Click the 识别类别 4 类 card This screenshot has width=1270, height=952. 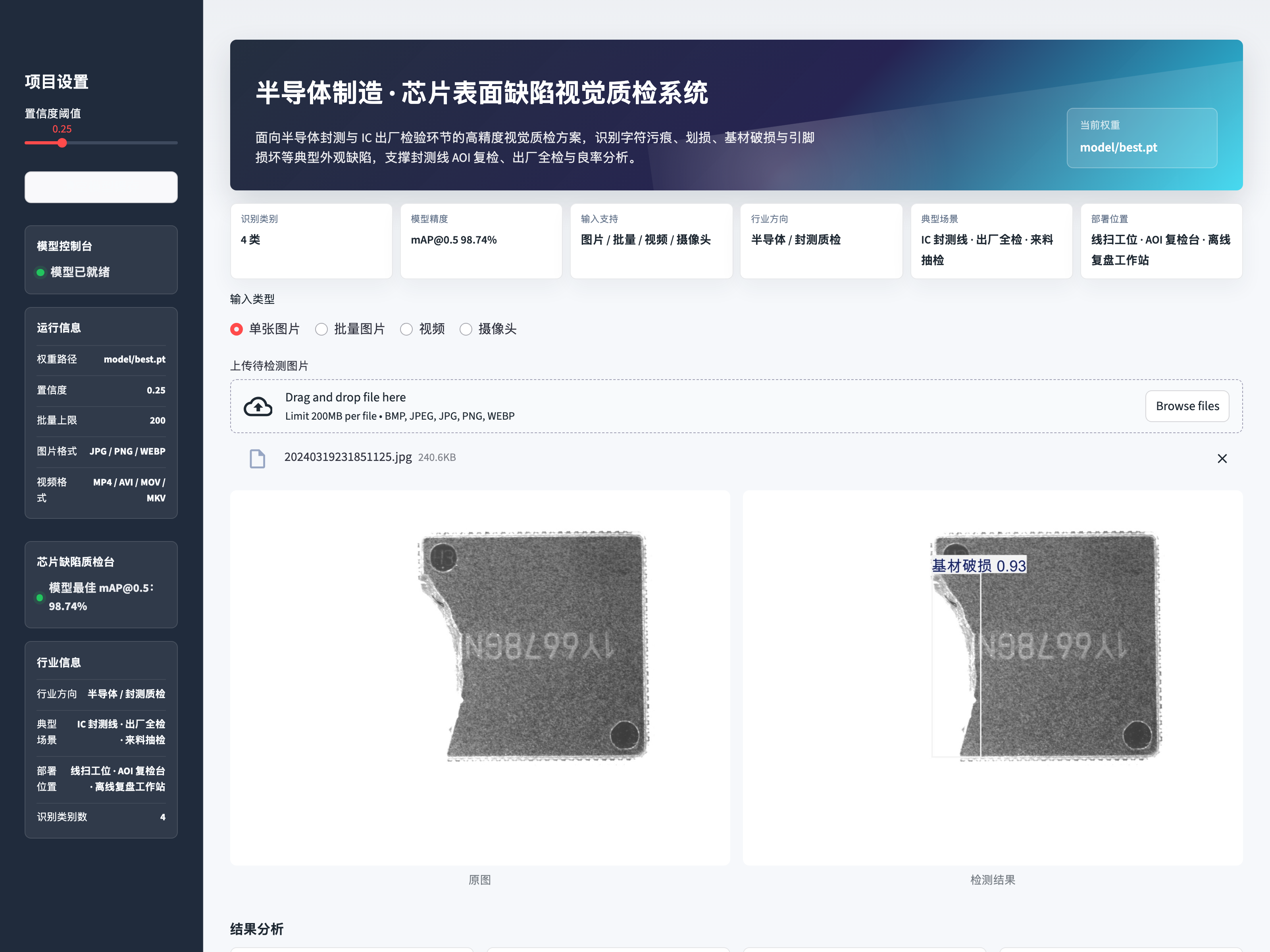[x=311, y=241]
